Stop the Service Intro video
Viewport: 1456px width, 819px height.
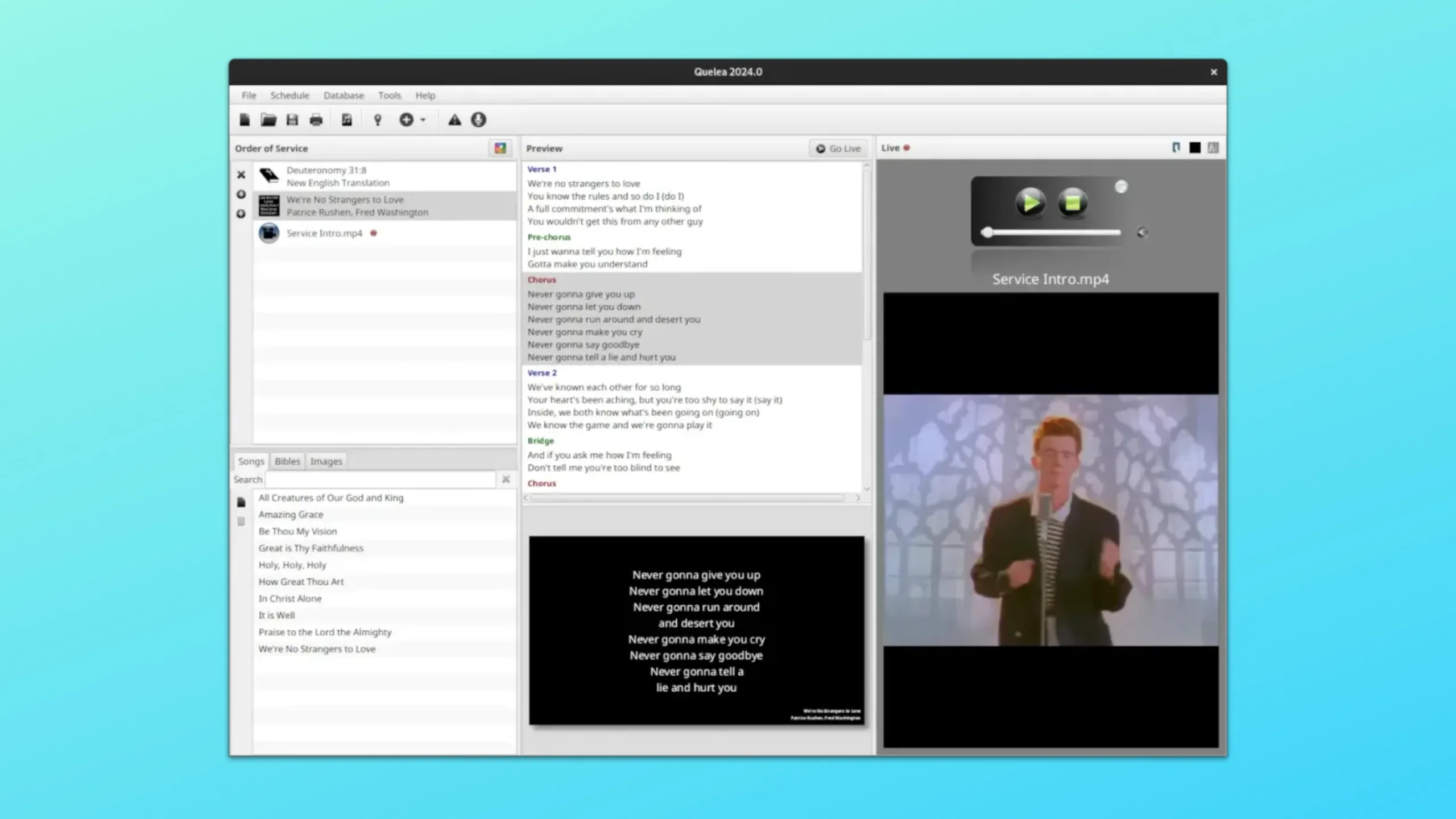coord(1073,202)
